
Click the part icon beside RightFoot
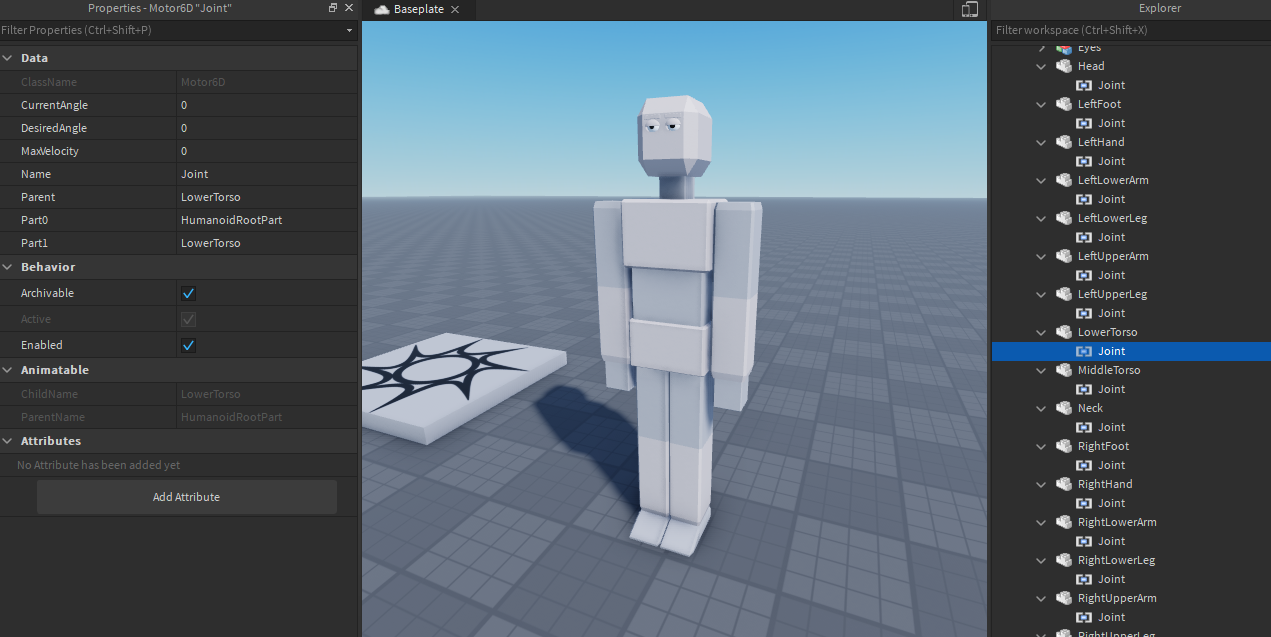1063,446
